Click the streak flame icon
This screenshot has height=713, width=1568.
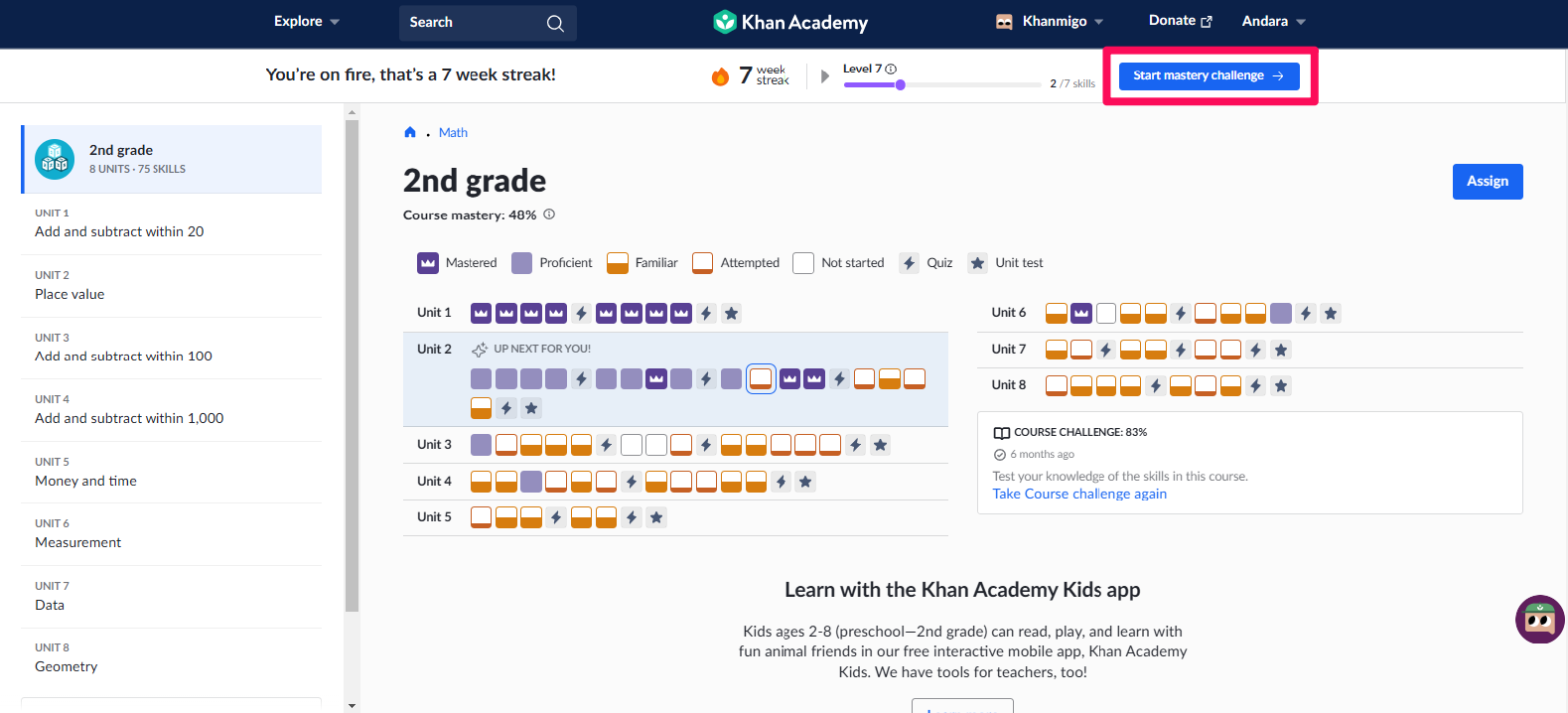point(721,75)
